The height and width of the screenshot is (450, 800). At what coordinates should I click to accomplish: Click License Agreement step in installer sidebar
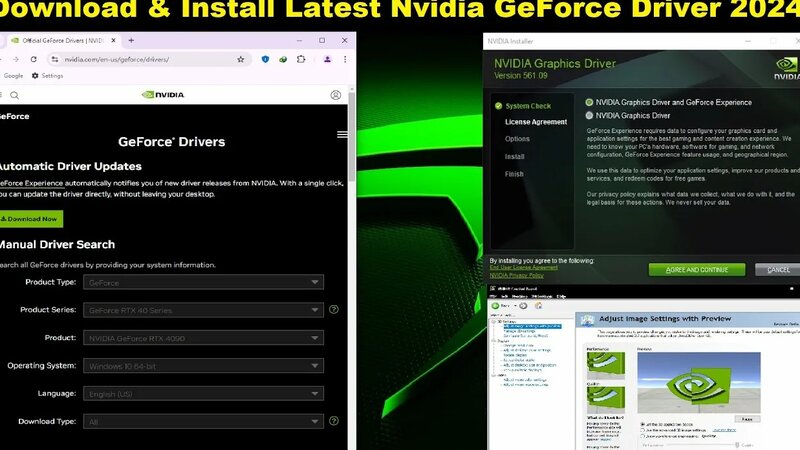click(536, 122)
